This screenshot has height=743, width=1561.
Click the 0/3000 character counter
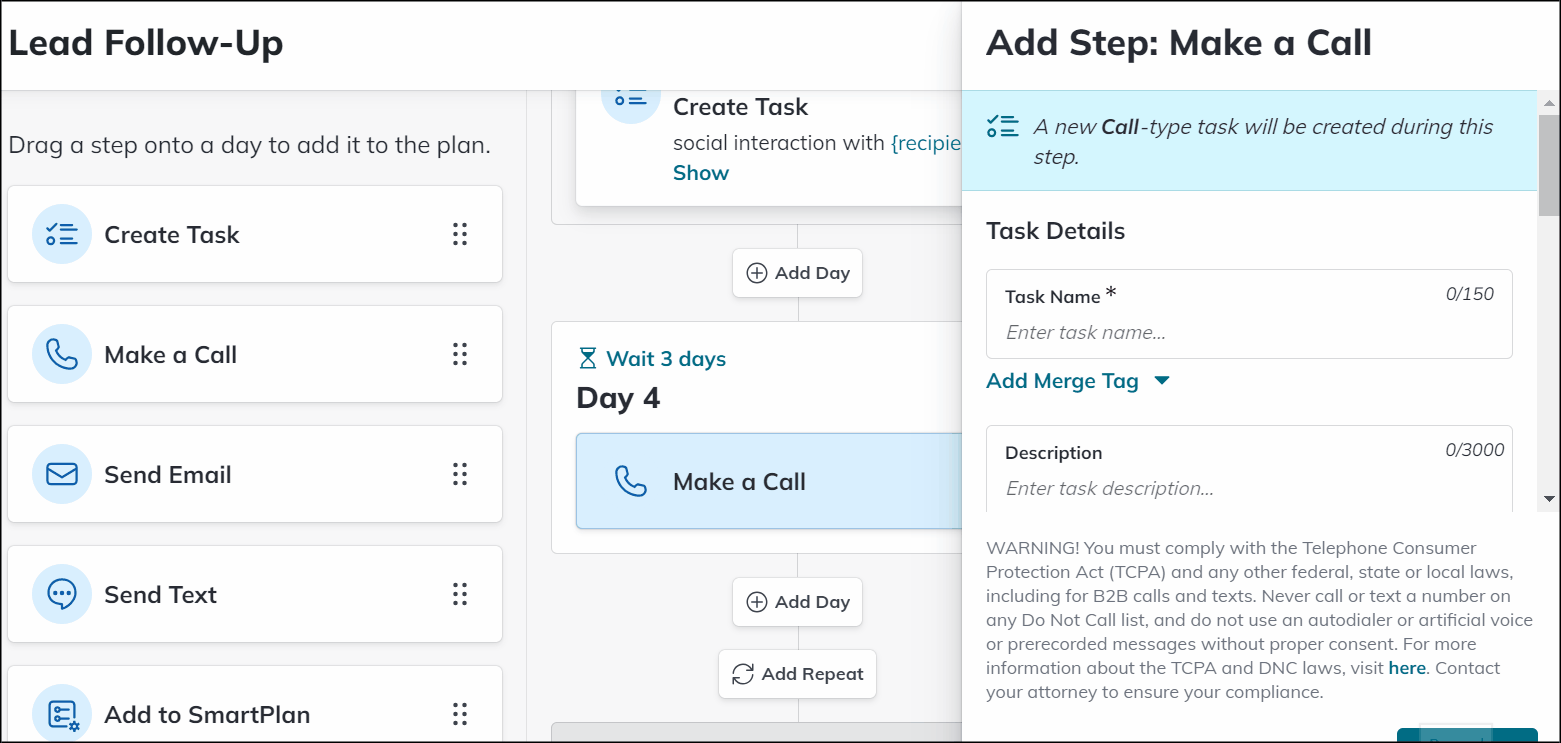point(1475,450)
